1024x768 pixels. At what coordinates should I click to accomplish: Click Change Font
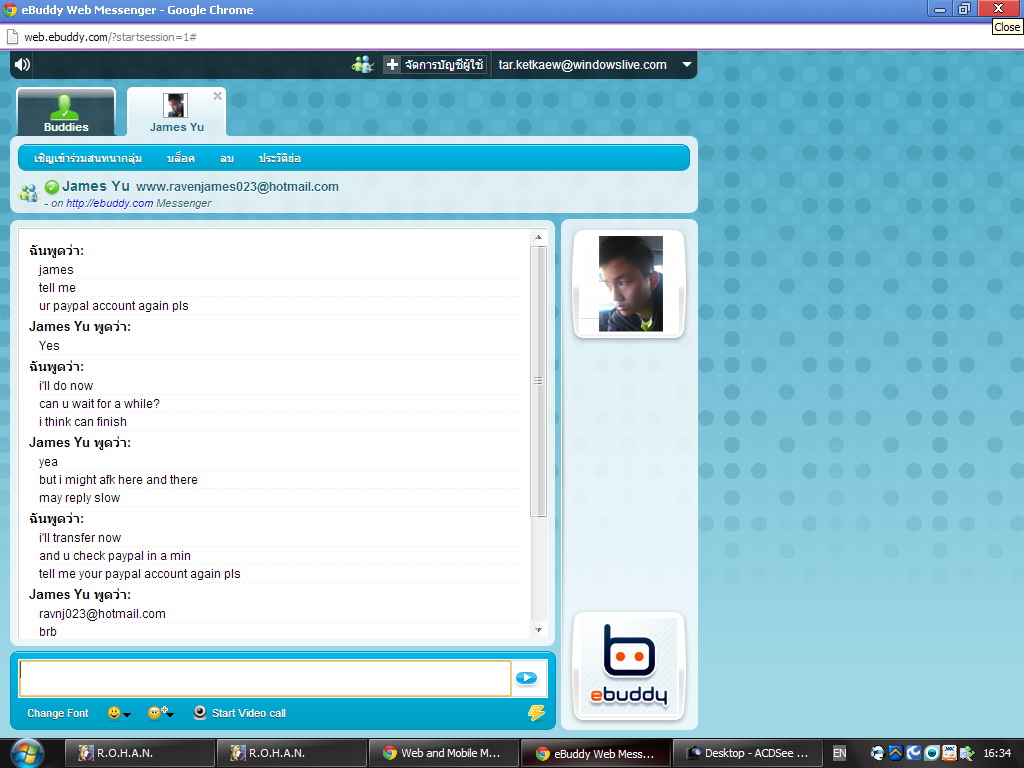point(57,713)
